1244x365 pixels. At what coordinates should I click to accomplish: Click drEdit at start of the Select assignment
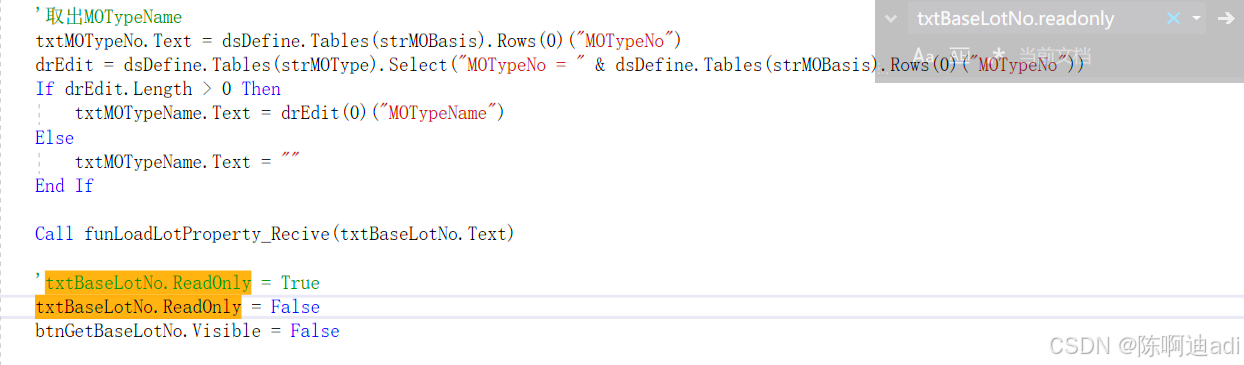[64, 65]
